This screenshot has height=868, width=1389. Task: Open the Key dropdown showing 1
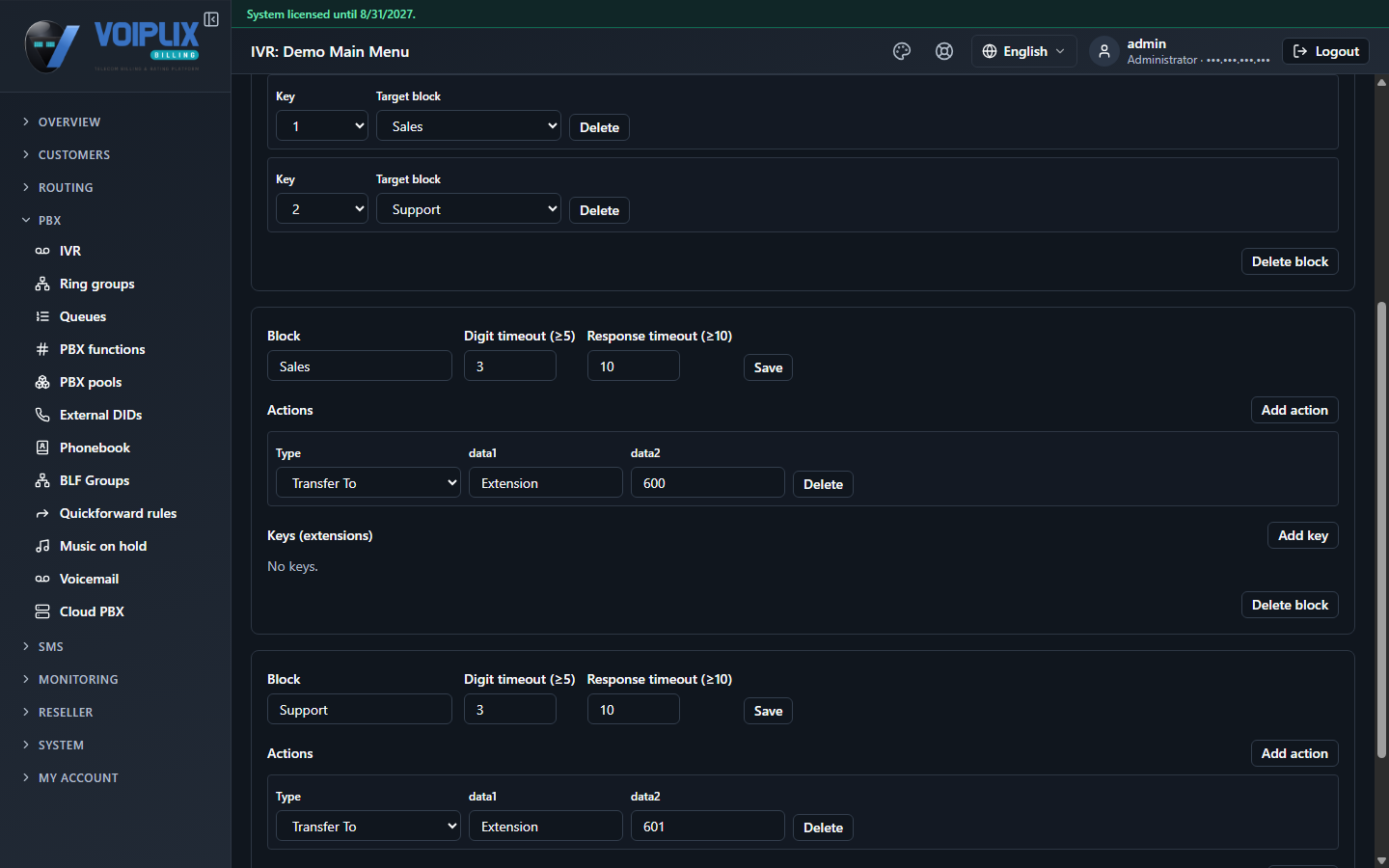pos(322,126)
